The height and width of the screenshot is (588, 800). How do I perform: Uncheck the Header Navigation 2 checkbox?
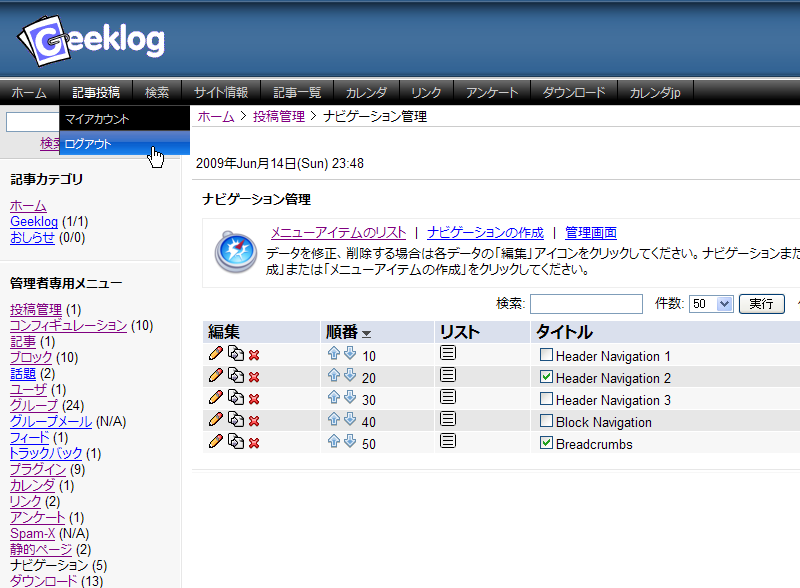(546, 377)
